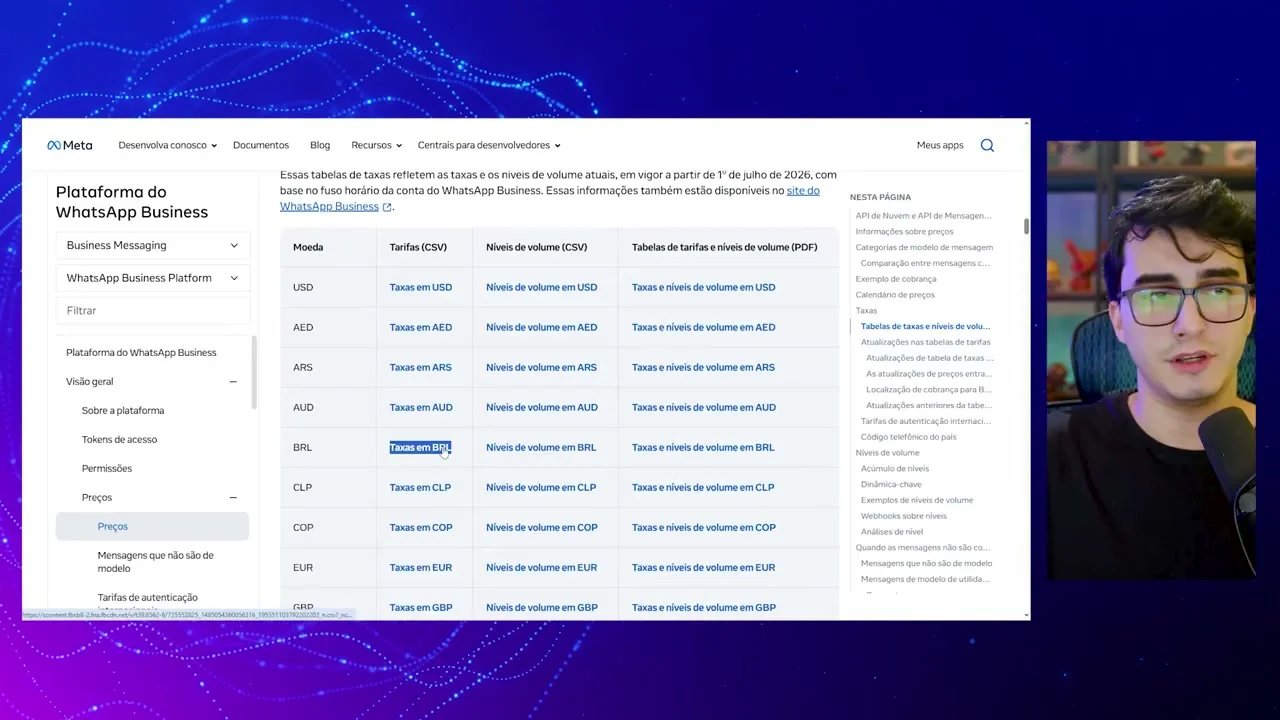The height and width of the screenshot is (720, 1280).
Task: Open Sobre a plataforma page
Action: [123, 410]
